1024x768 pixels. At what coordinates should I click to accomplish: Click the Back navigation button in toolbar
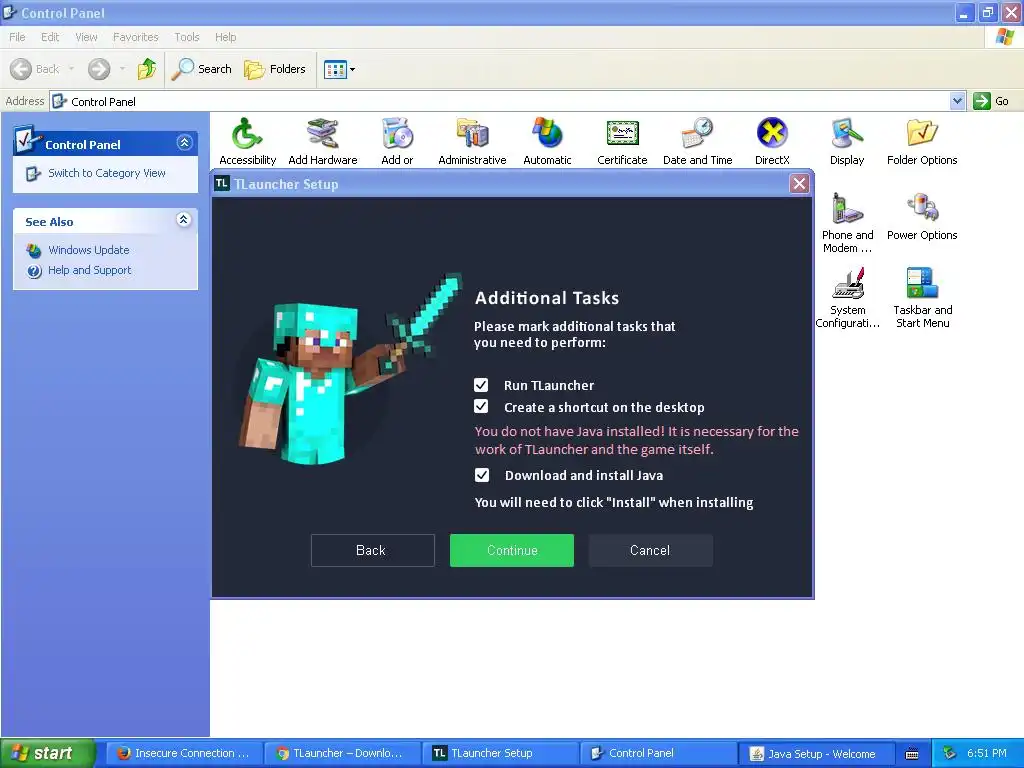click(x=35, y=69)
